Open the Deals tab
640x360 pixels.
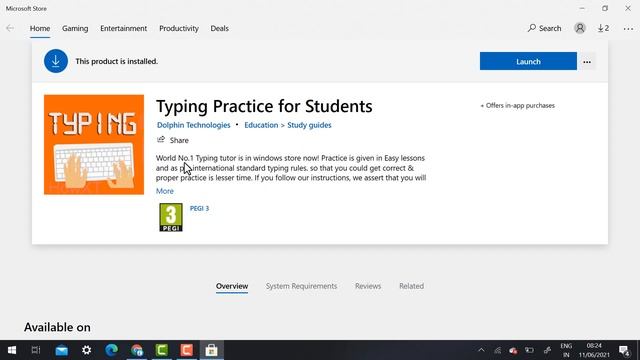point(220,28)
